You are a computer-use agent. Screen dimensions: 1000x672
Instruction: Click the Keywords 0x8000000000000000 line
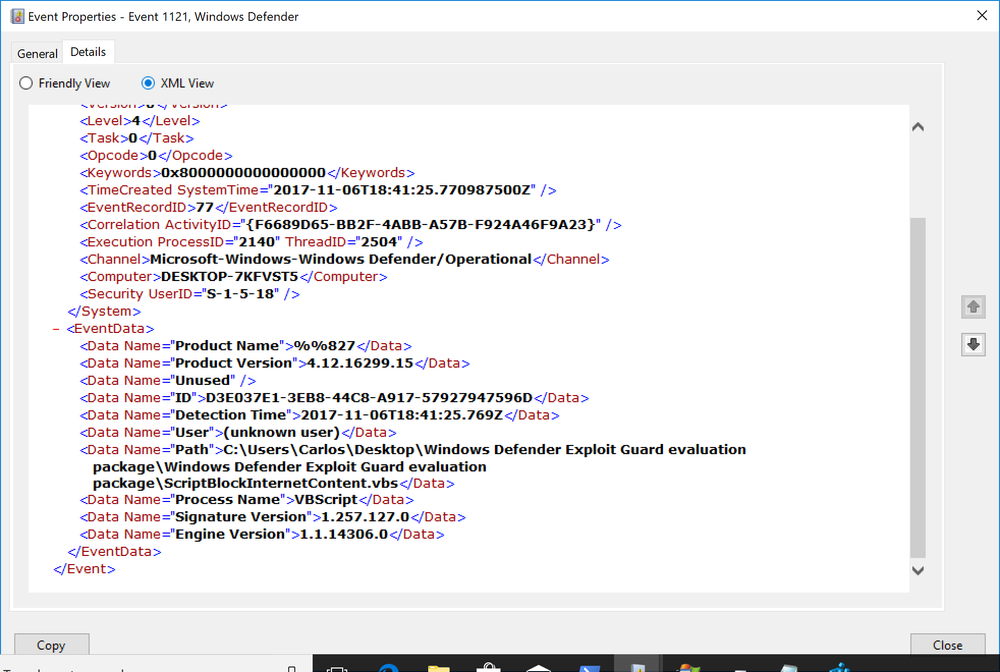(x=247, y=173)
